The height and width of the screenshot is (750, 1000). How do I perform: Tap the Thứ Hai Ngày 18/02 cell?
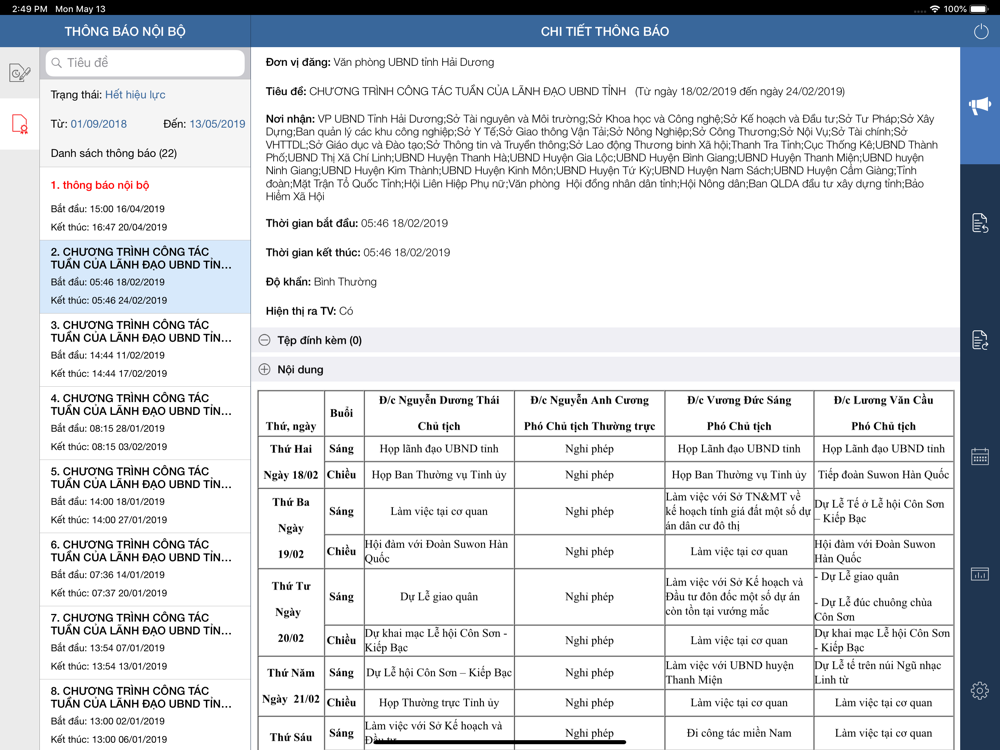point(291,462)
